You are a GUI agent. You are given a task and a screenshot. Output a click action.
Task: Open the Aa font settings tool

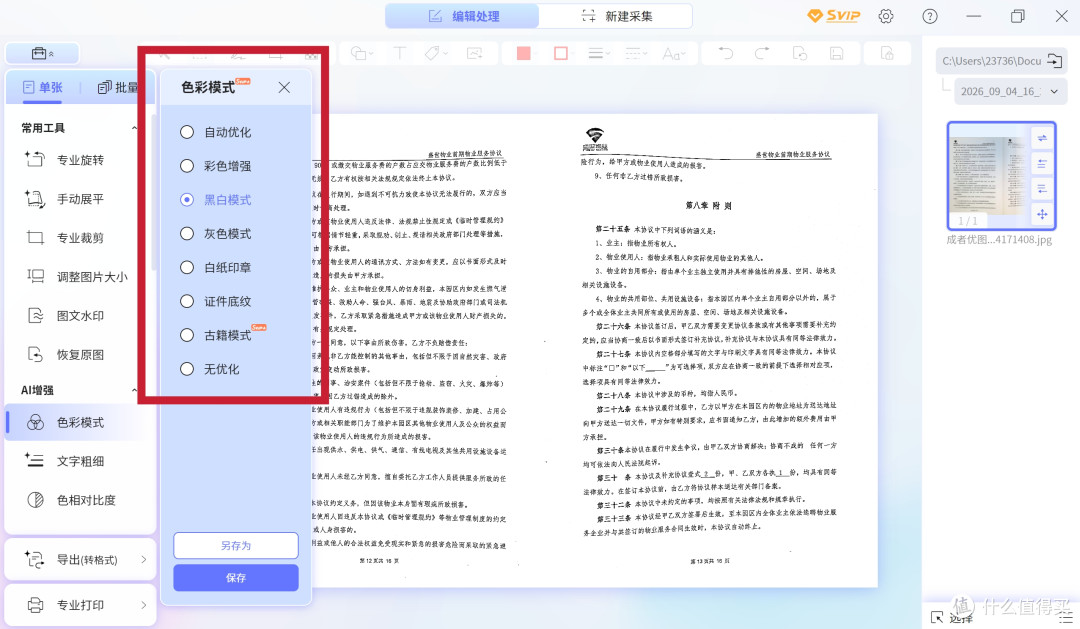(x=672, y=54)
